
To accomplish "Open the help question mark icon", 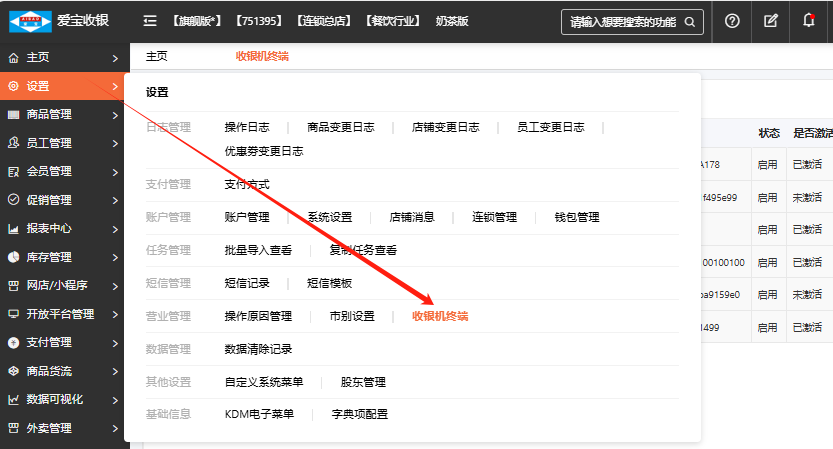I will [732, 21].
